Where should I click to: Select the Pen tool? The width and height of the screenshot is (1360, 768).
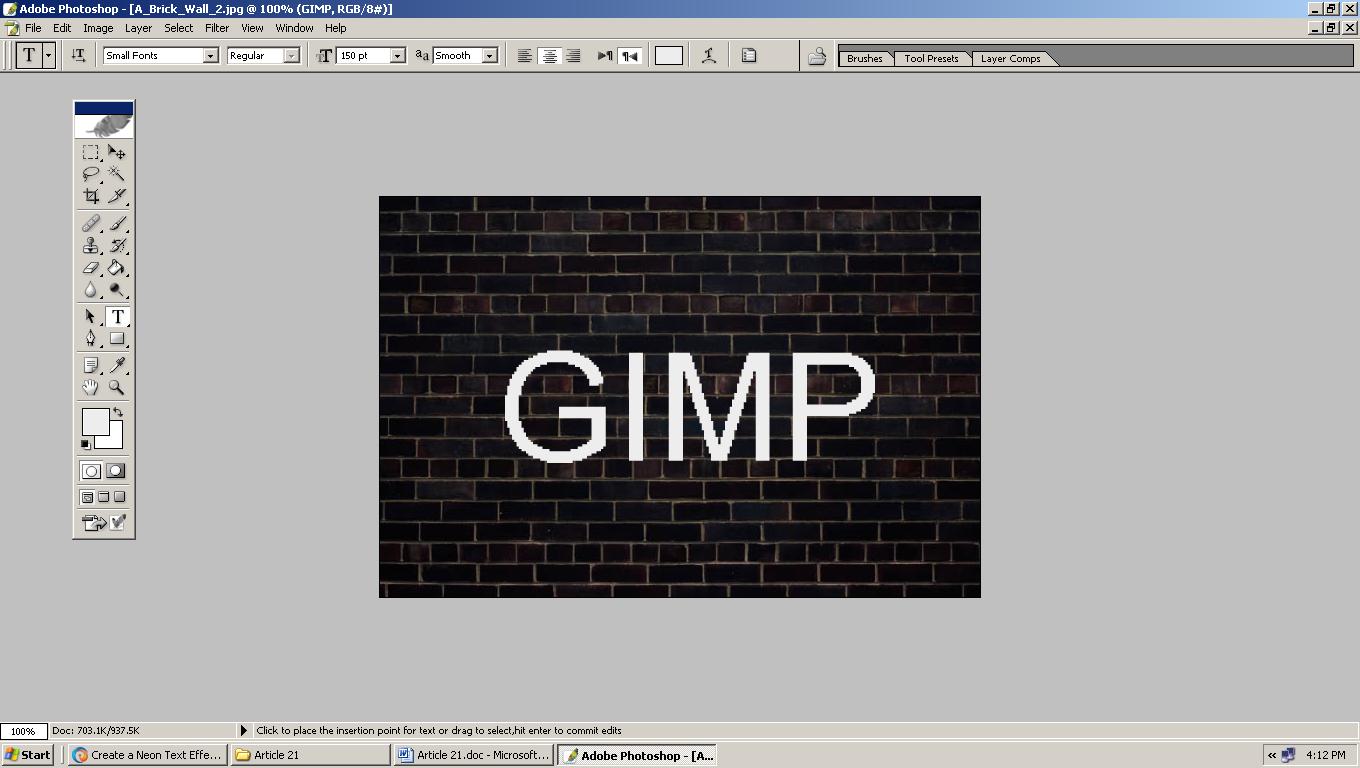pyautogui.click(x=91, y=339)
